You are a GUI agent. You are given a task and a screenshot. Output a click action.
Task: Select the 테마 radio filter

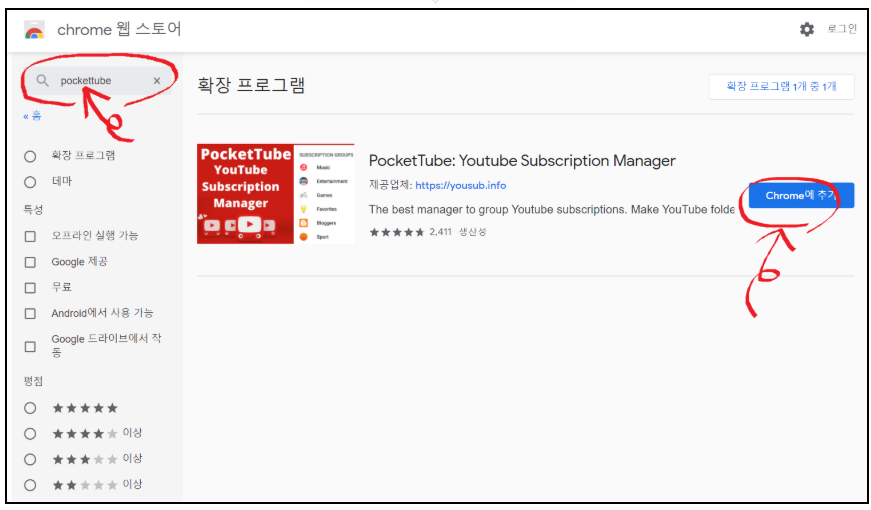click(30, 182)
